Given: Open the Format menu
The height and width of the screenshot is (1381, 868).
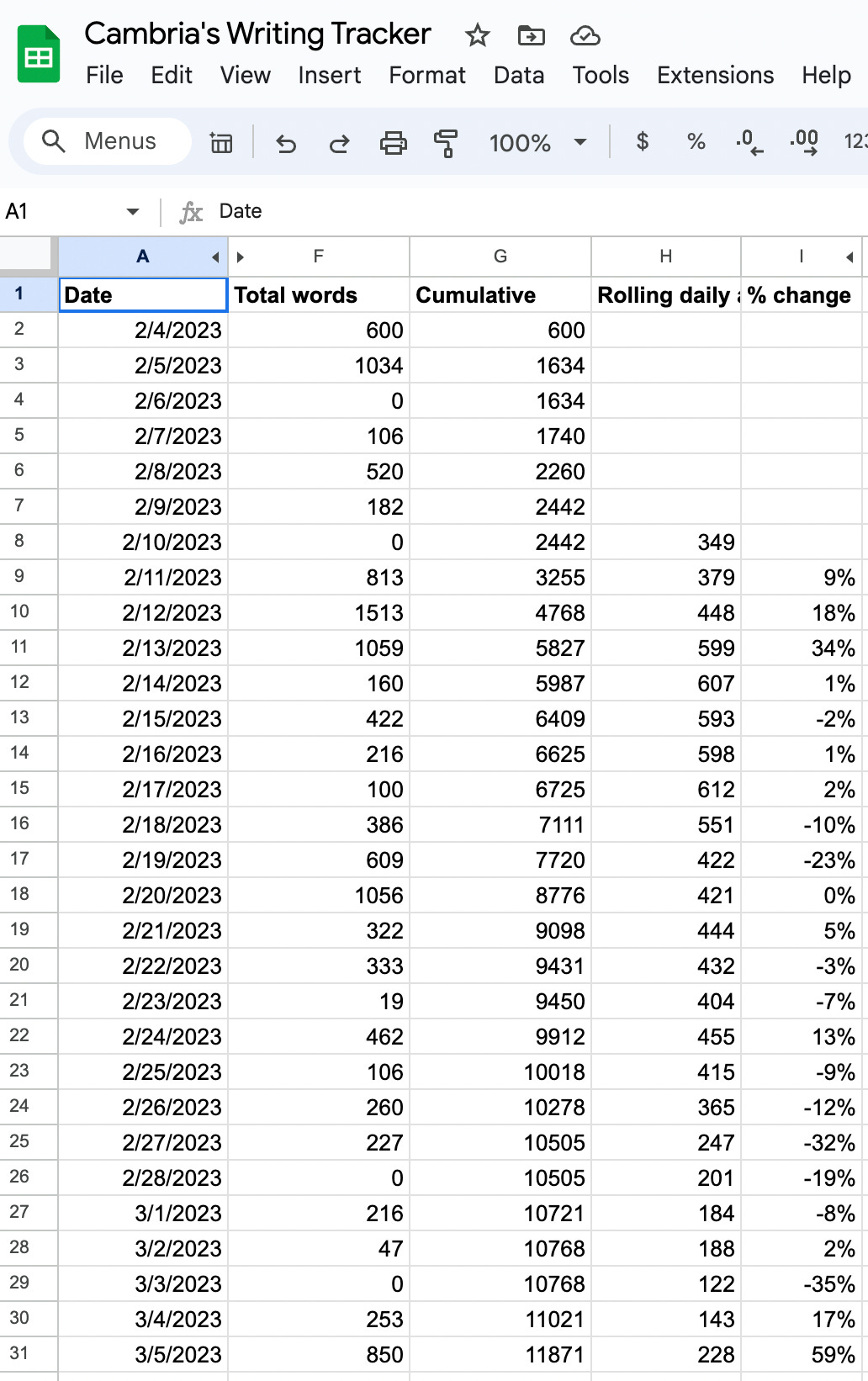Looking at the screenshot, I should [x=427, y=75].
